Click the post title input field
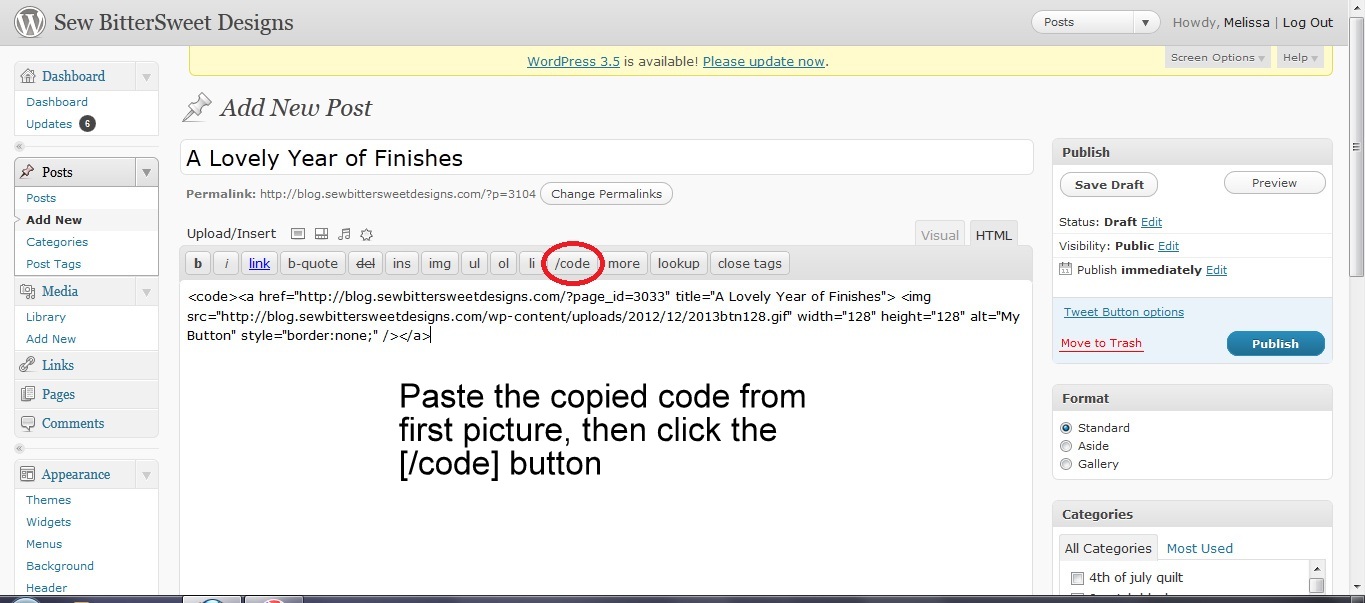 [606, 158]
